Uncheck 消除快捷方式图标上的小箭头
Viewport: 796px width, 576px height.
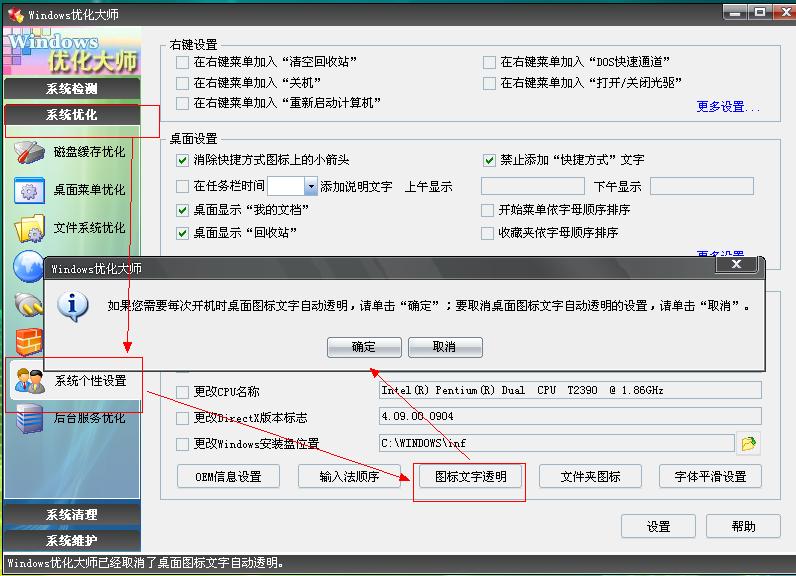(x=182, y=160)
